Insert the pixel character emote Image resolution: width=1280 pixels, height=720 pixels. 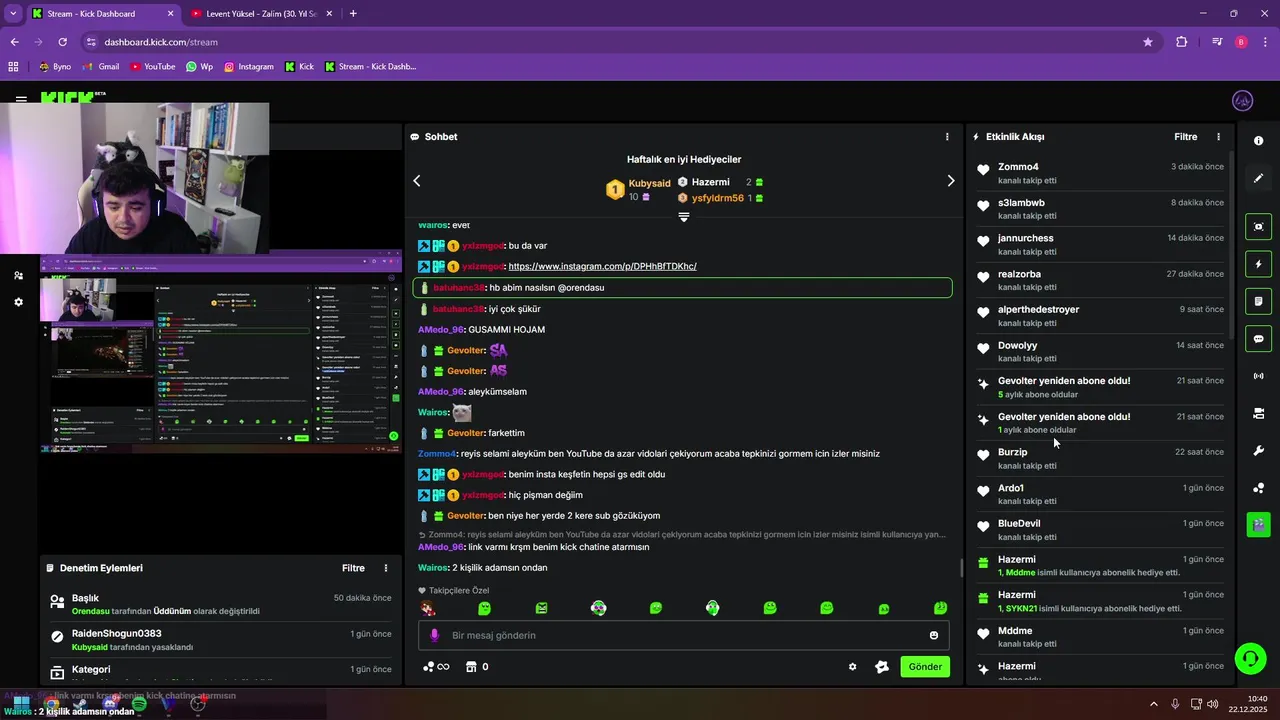[x=428, y=608]
